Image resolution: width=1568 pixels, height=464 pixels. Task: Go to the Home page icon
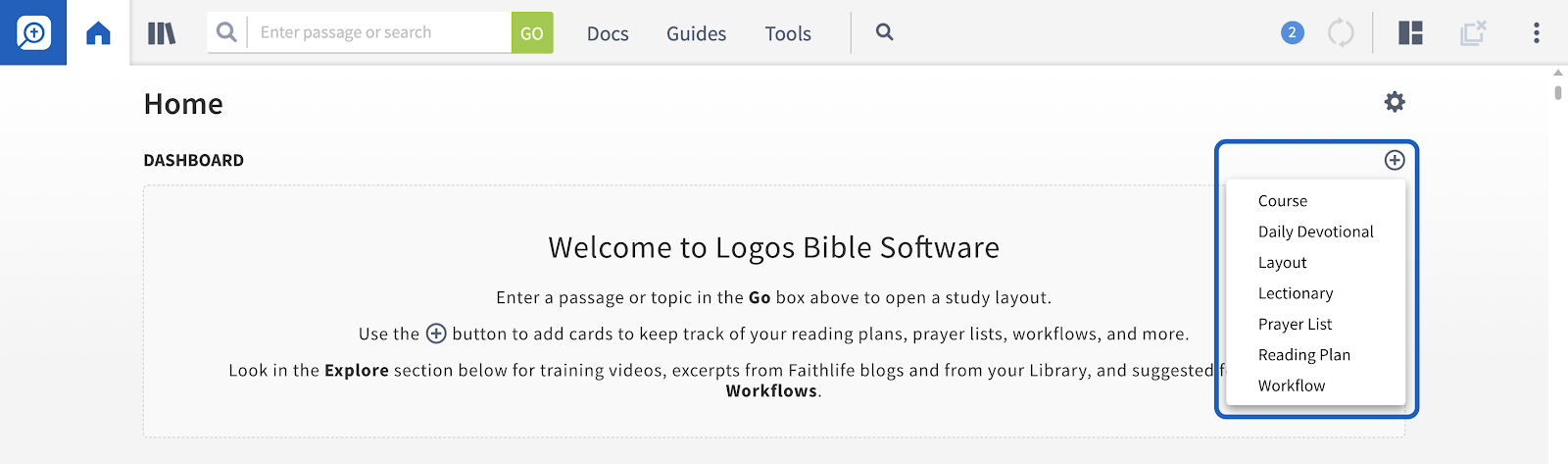point(98,33)
